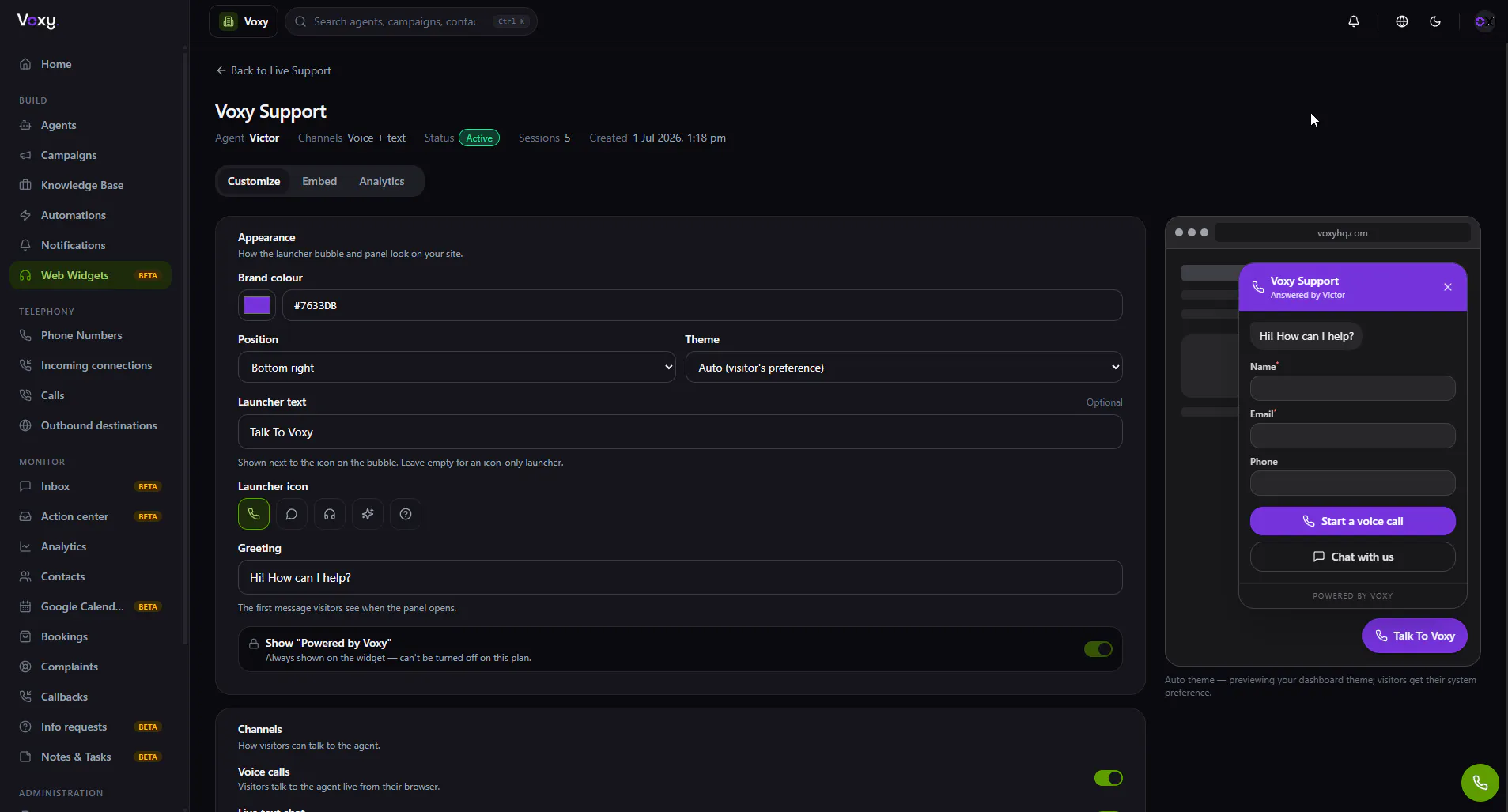Toggle the Voice calls switch

[1108, 778]
